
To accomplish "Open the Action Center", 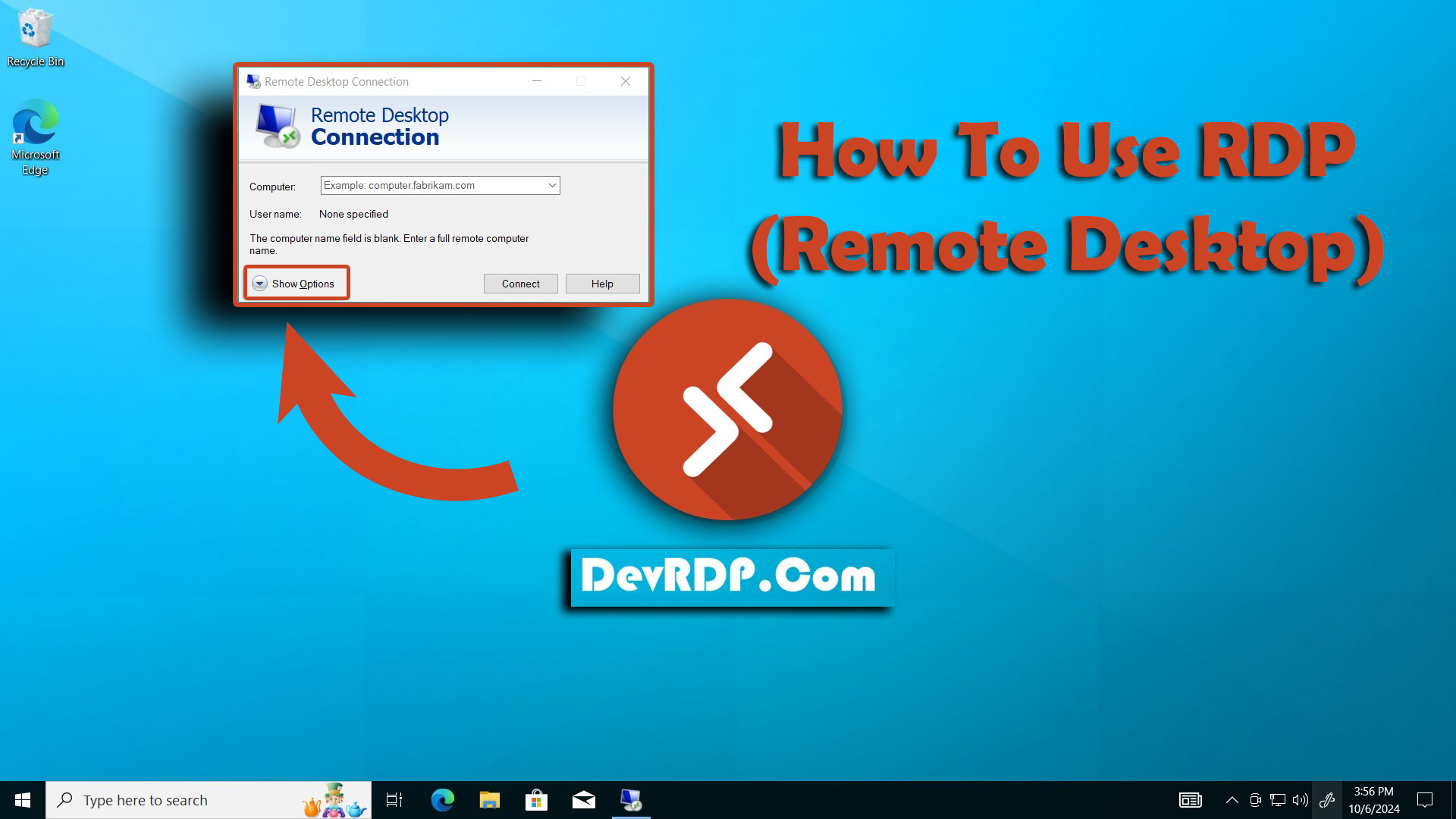I will (x=1424, y=800).
